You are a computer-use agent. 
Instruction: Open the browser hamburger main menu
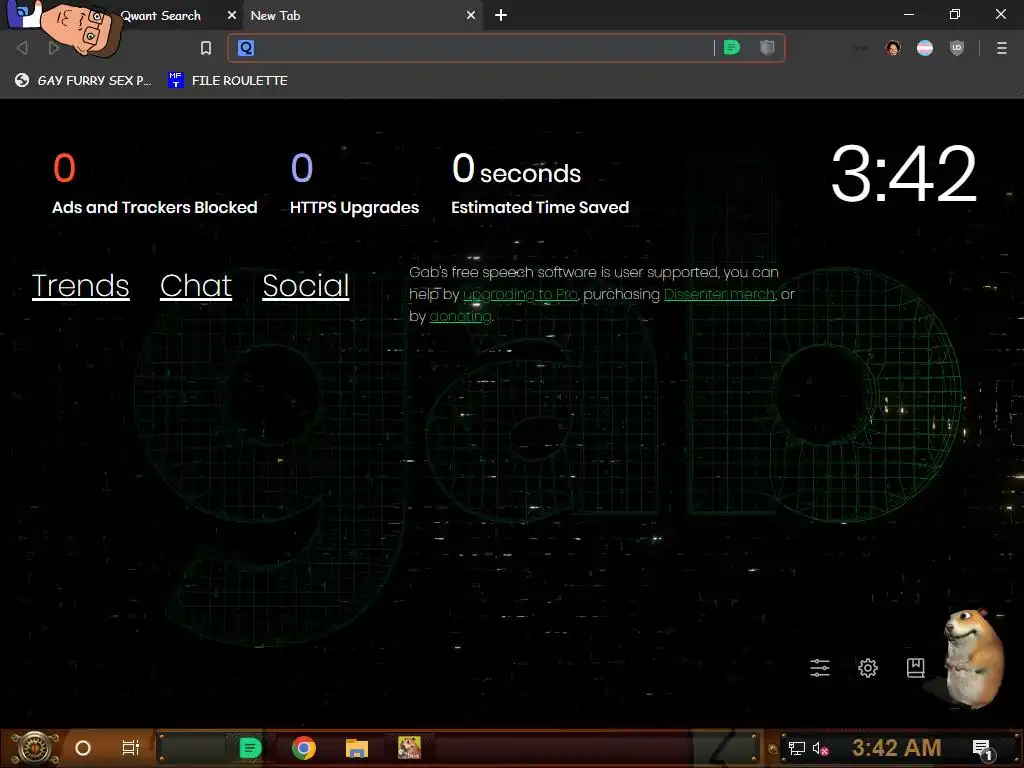(x=1002, y=48)
